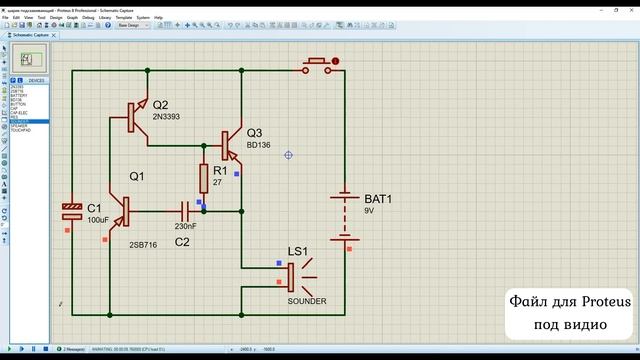
Task: Select the 2D text 'A' tool
Action: pos(4,184)
